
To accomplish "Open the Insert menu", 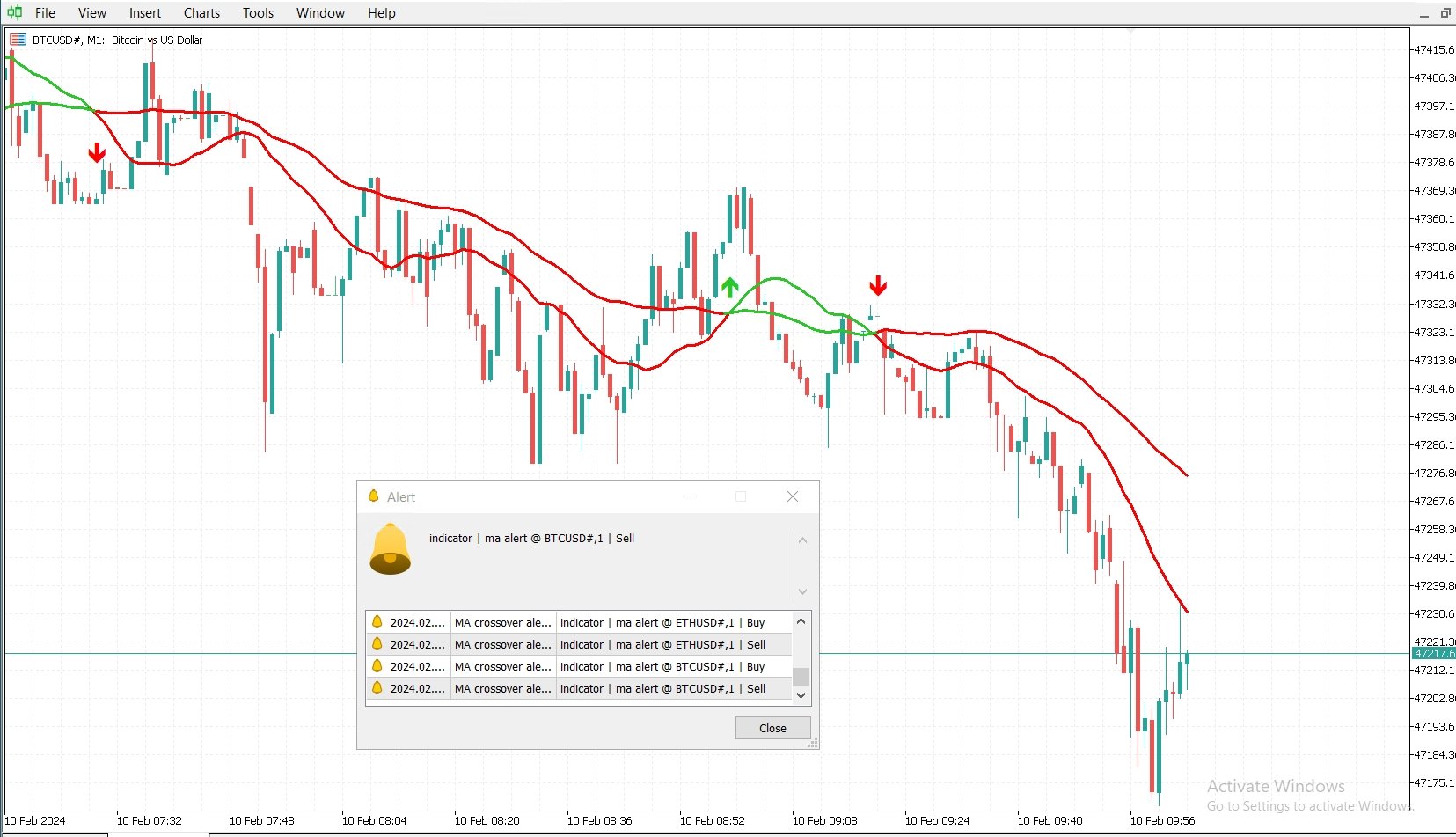I will [x=144, y=12].
